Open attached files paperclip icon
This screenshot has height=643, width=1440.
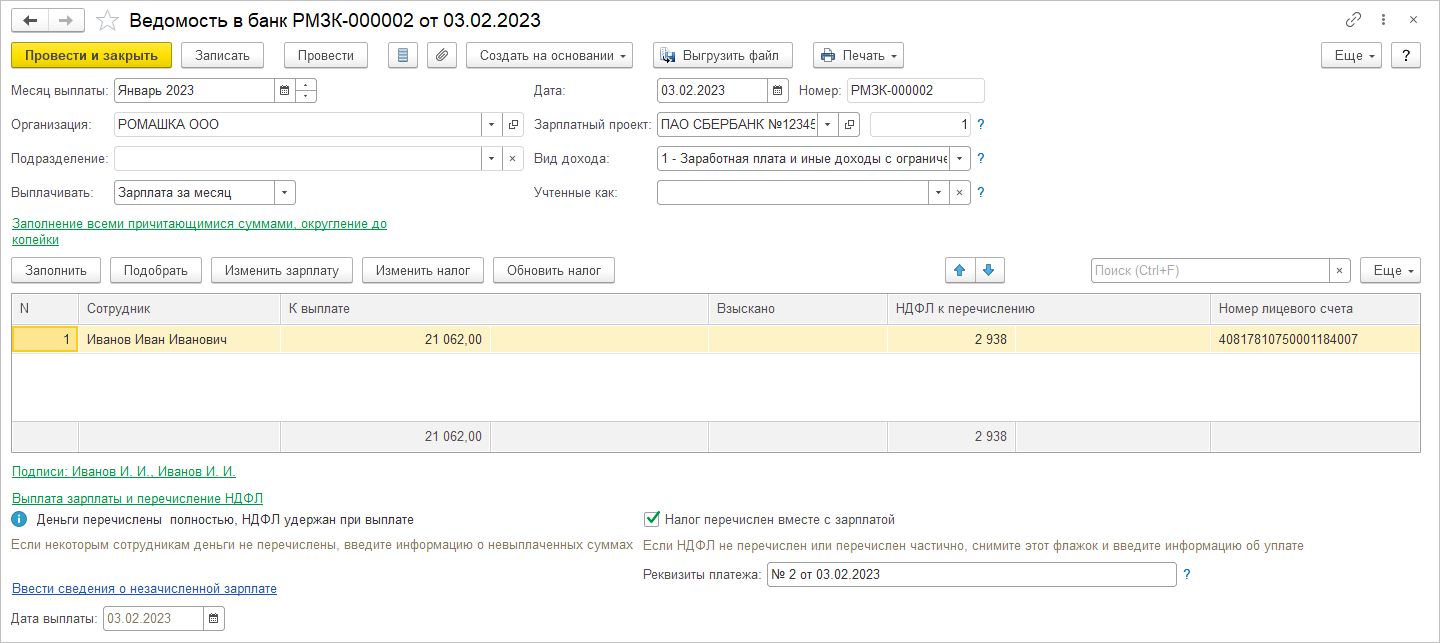click(x=442, y=55)
